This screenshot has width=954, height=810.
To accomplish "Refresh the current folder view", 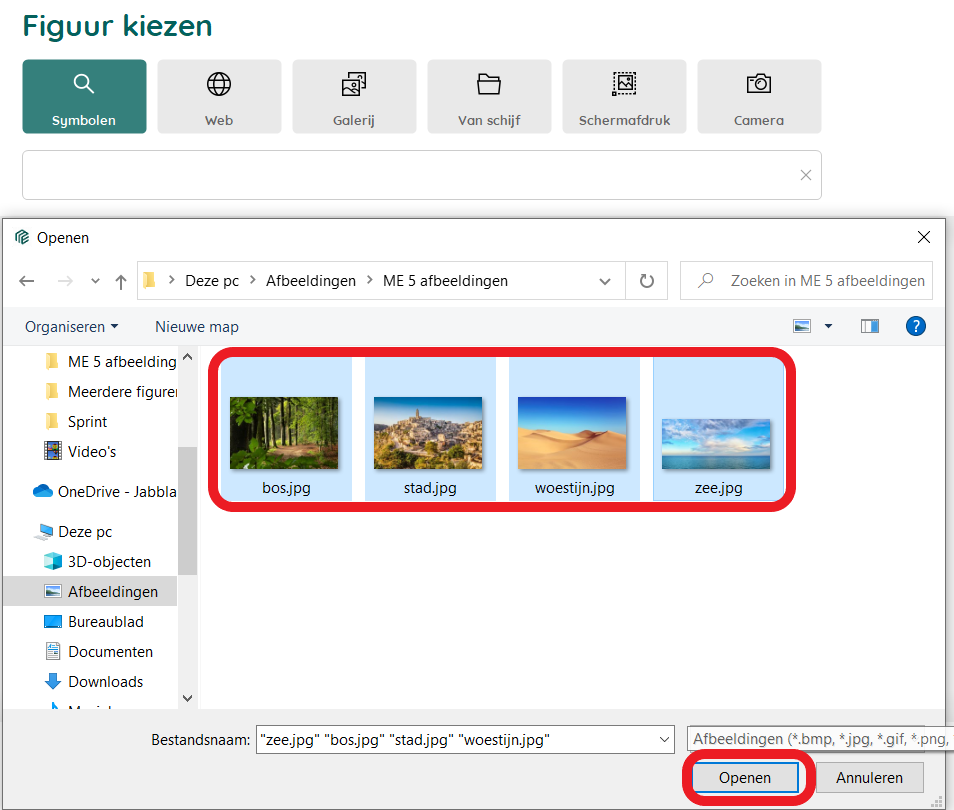I will [x=647, y=281].
